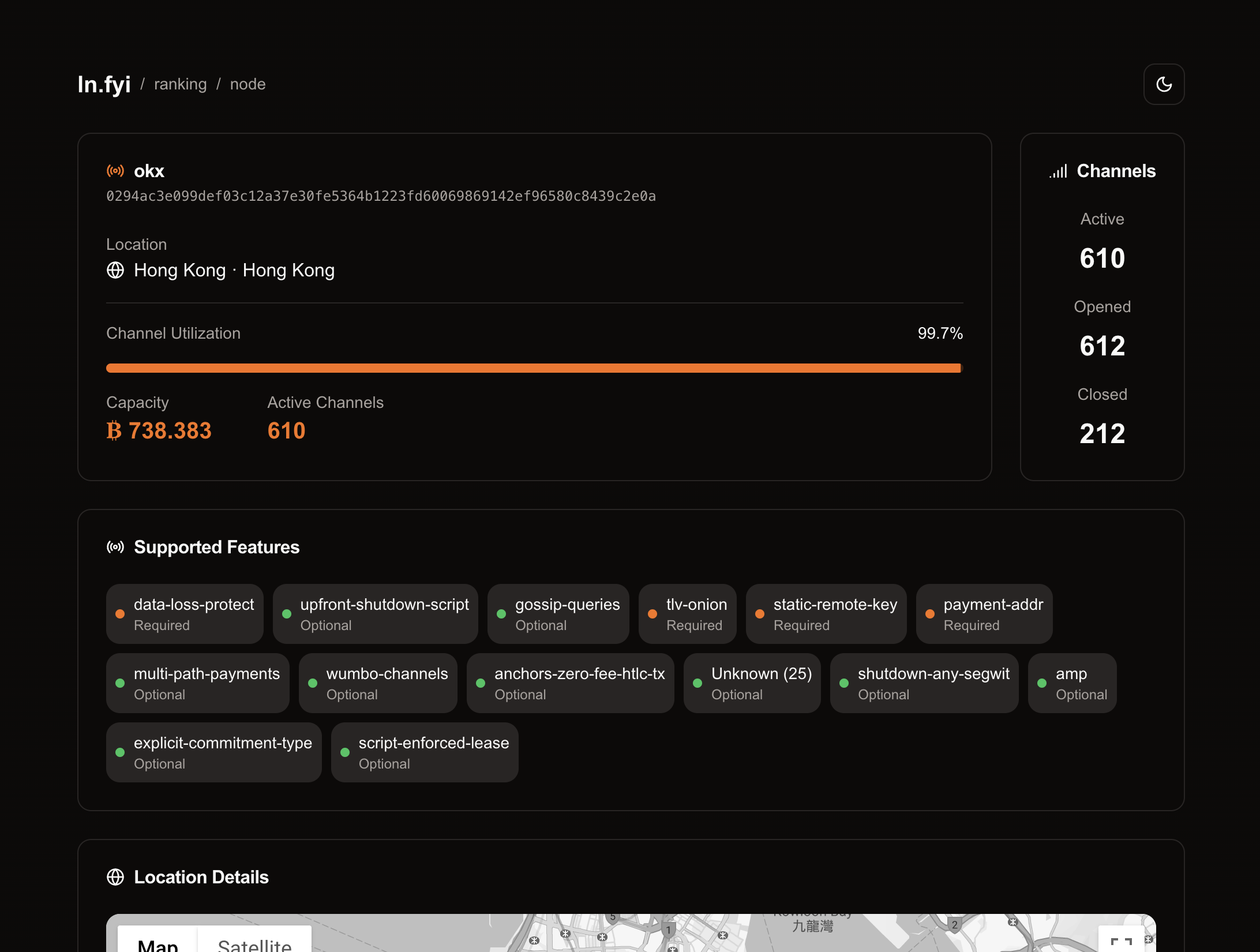Click the Closed count 212
Image resolution: width=1260 pixels, height=952 pixels.
pos(1102,433)
